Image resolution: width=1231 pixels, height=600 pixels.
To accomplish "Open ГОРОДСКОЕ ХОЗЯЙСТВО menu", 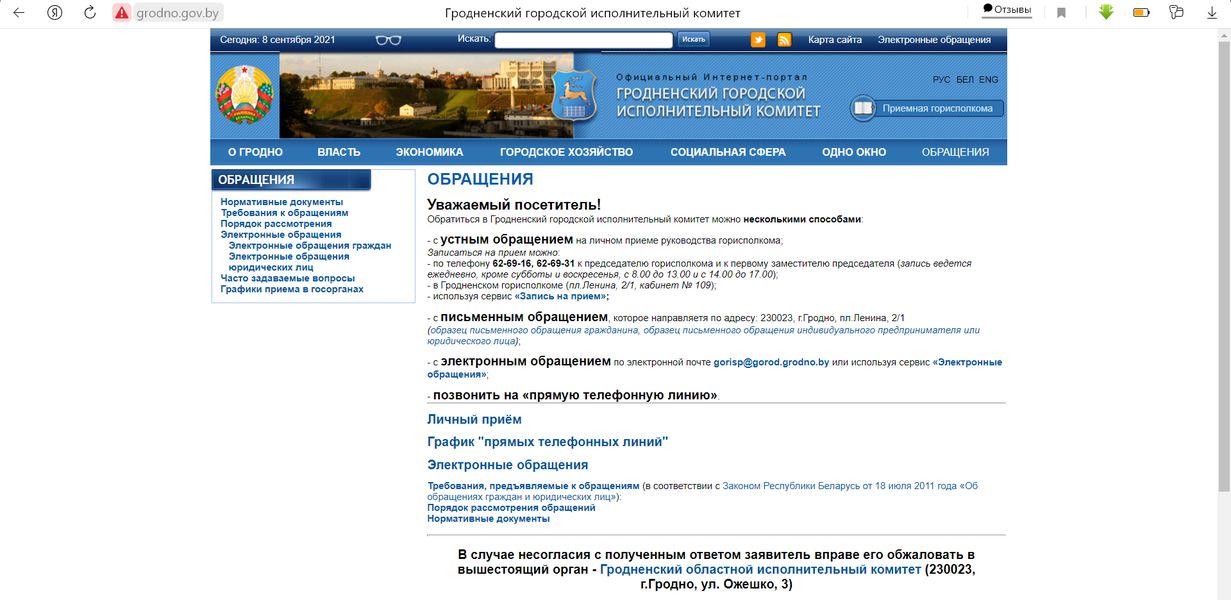I will point(567,152).
